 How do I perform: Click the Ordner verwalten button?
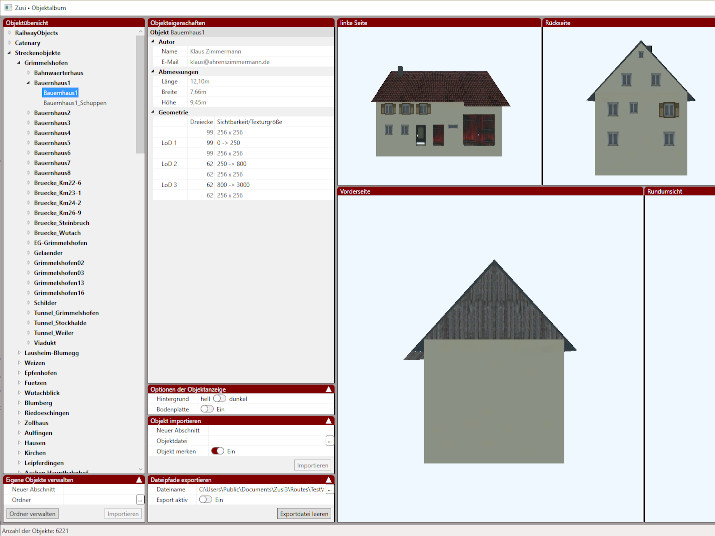33,513
